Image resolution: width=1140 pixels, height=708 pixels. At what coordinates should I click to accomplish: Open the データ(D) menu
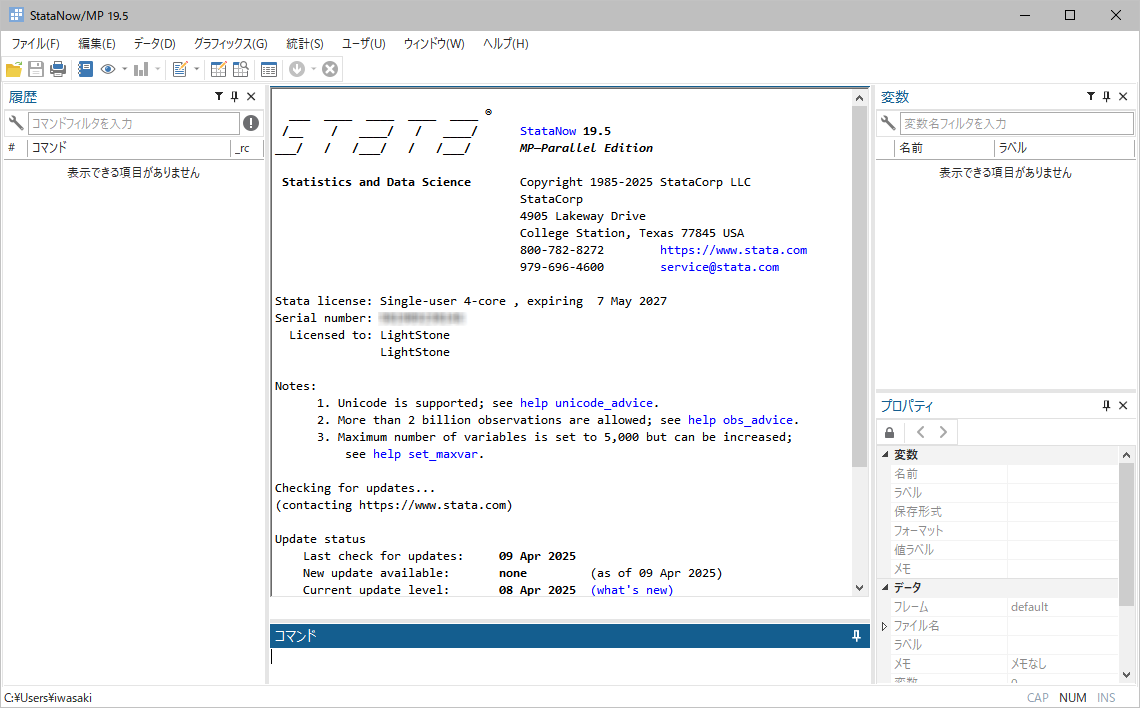[154, 44]
